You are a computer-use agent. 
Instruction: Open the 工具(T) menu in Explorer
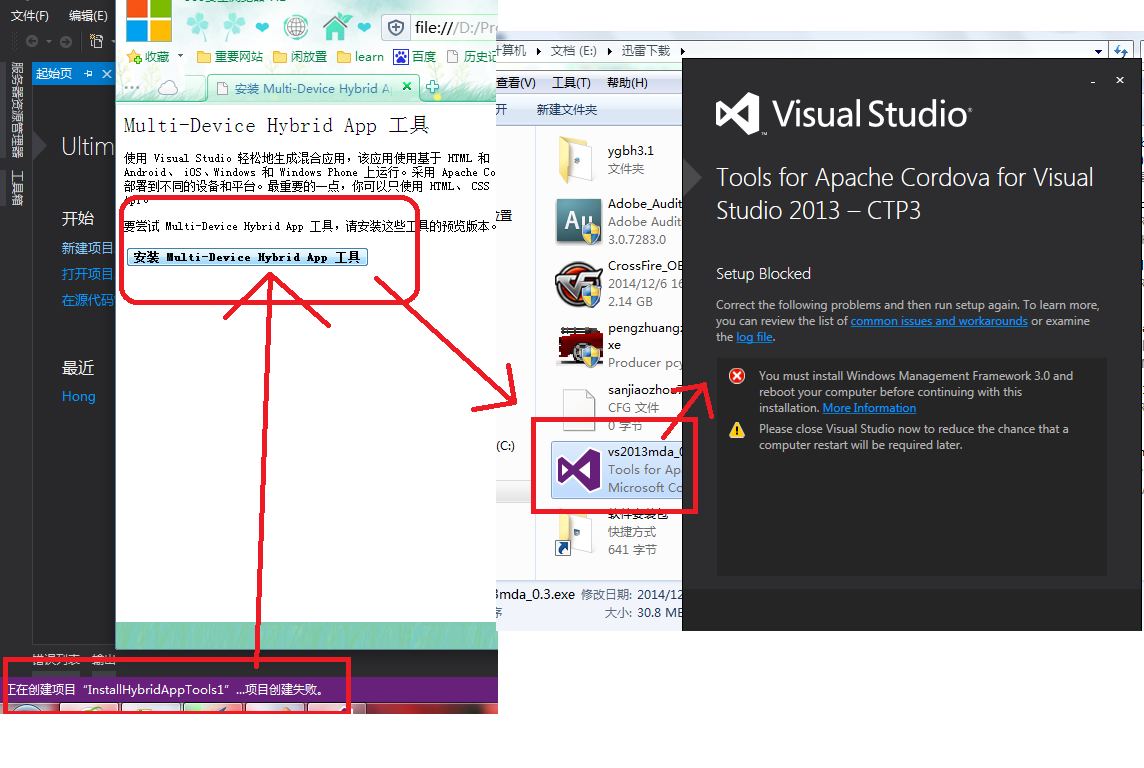point(571,82)
